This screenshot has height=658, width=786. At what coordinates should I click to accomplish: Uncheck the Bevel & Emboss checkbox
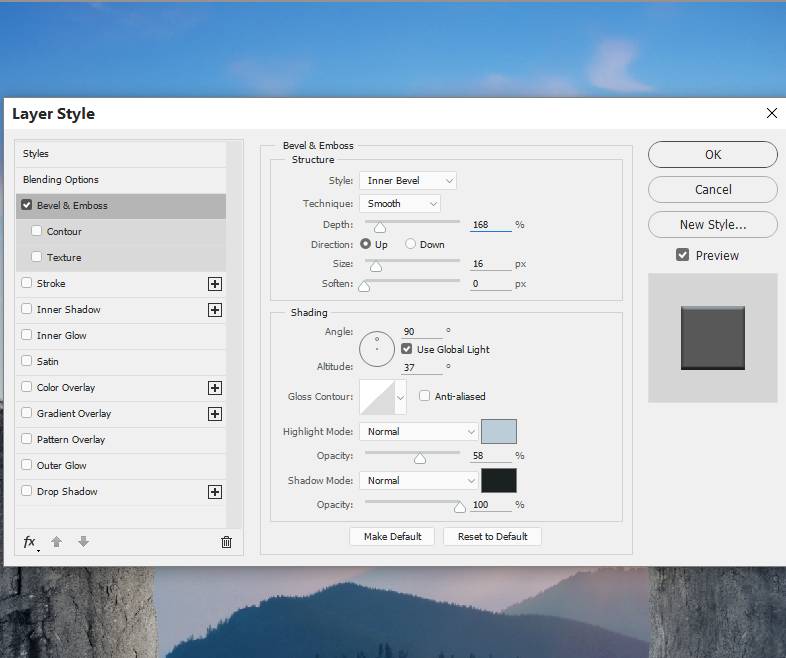click(x=27, y=205)
